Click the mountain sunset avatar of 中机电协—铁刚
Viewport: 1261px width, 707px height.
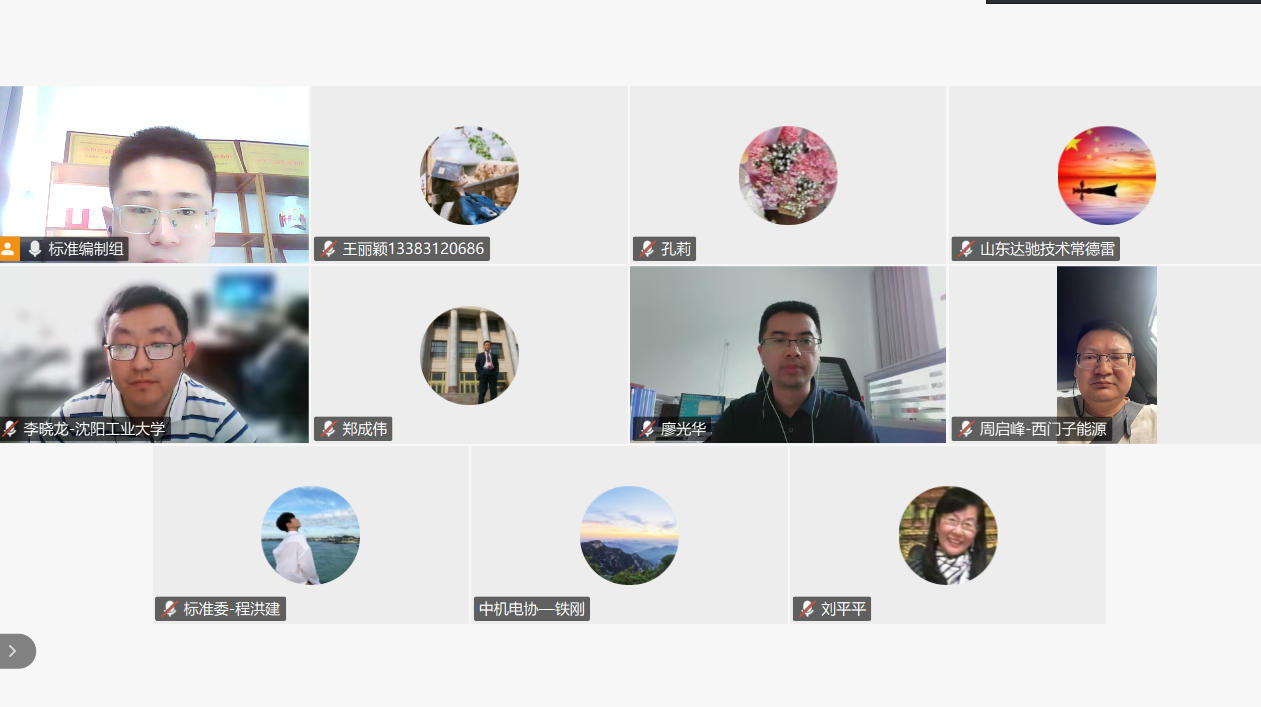[629, 535]
